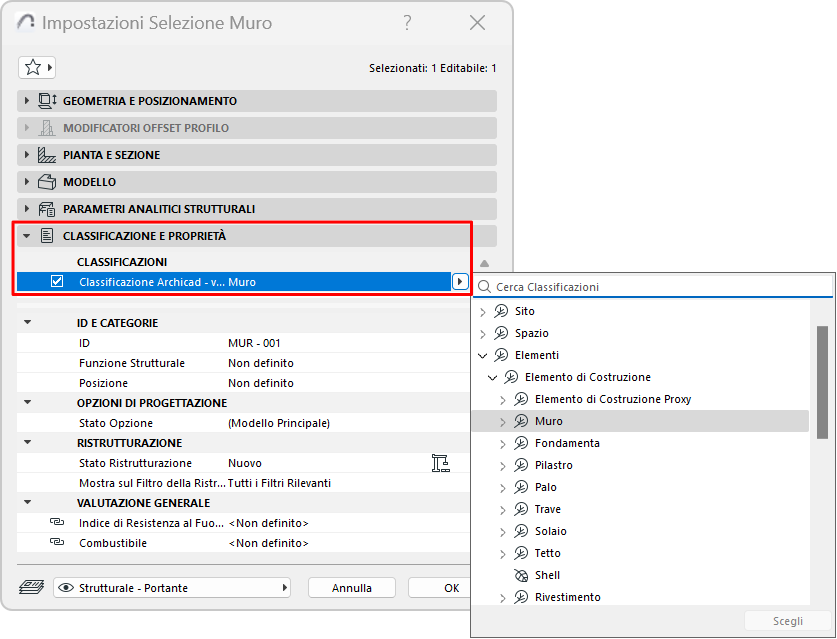Click the icon next to Pilastro
Screen dimensions: 837x639
521,465
